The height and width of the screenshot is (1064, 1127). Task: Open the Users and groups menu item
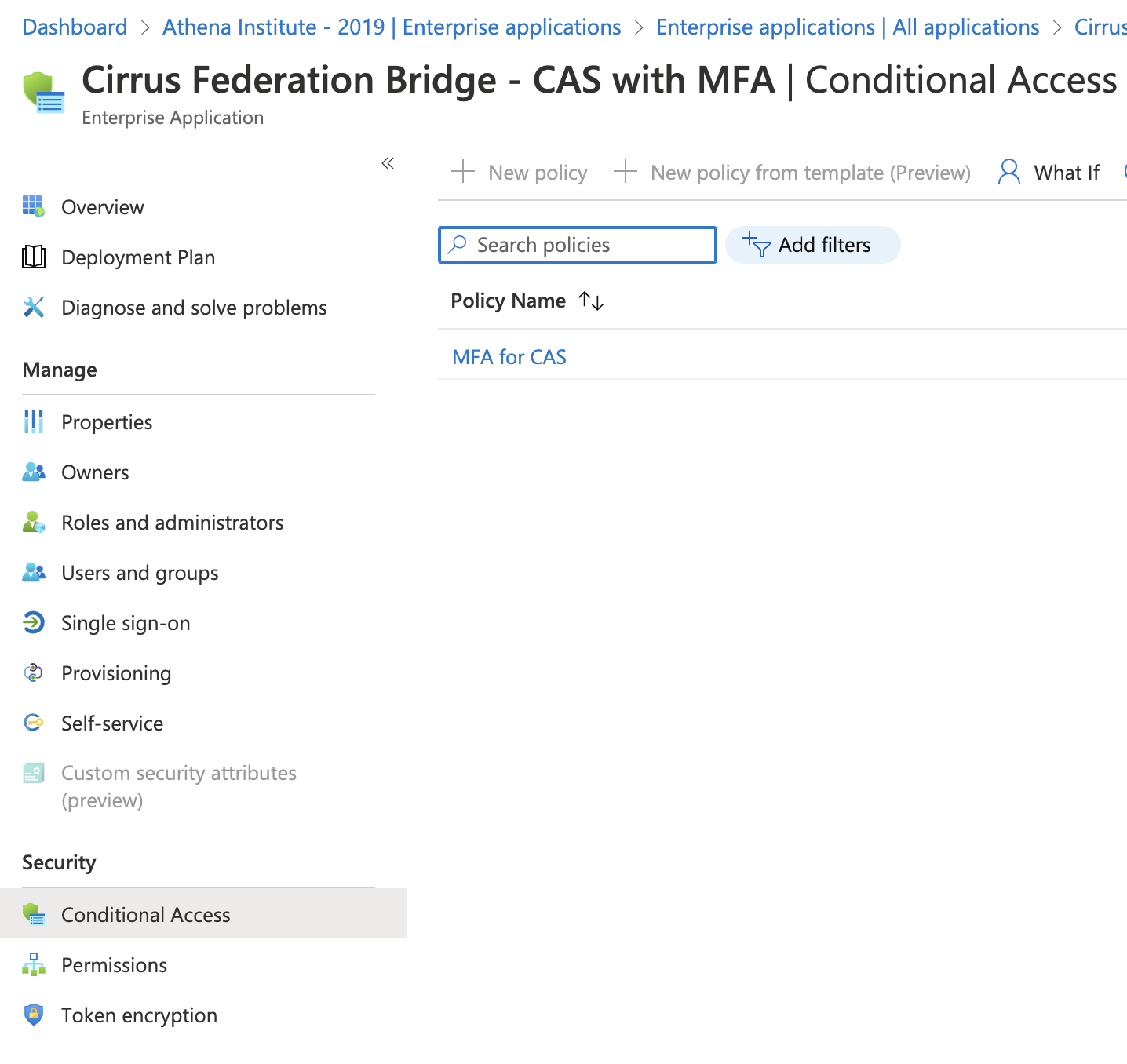140,573
